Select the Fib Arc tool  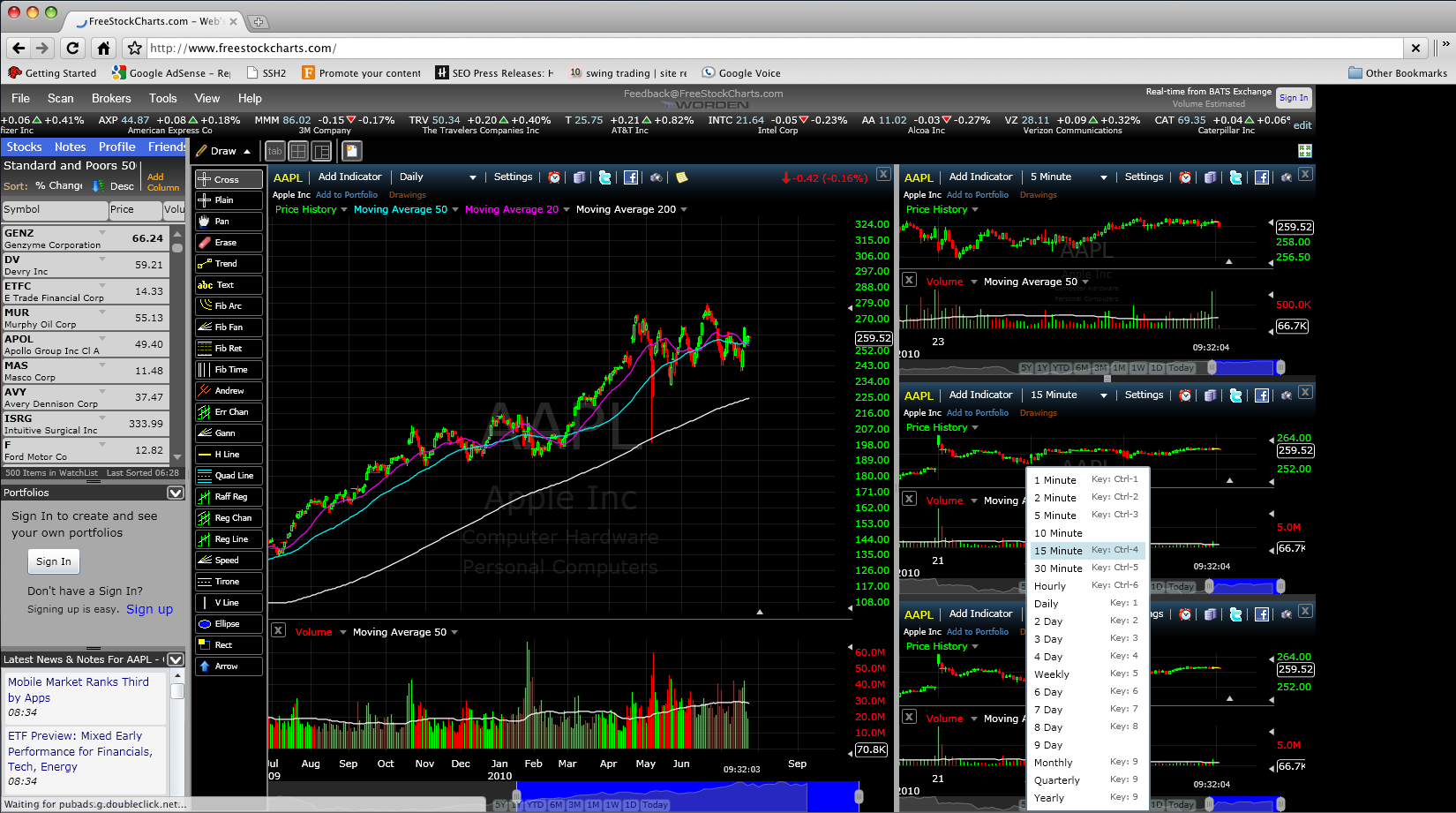click(x=229, y=306)
